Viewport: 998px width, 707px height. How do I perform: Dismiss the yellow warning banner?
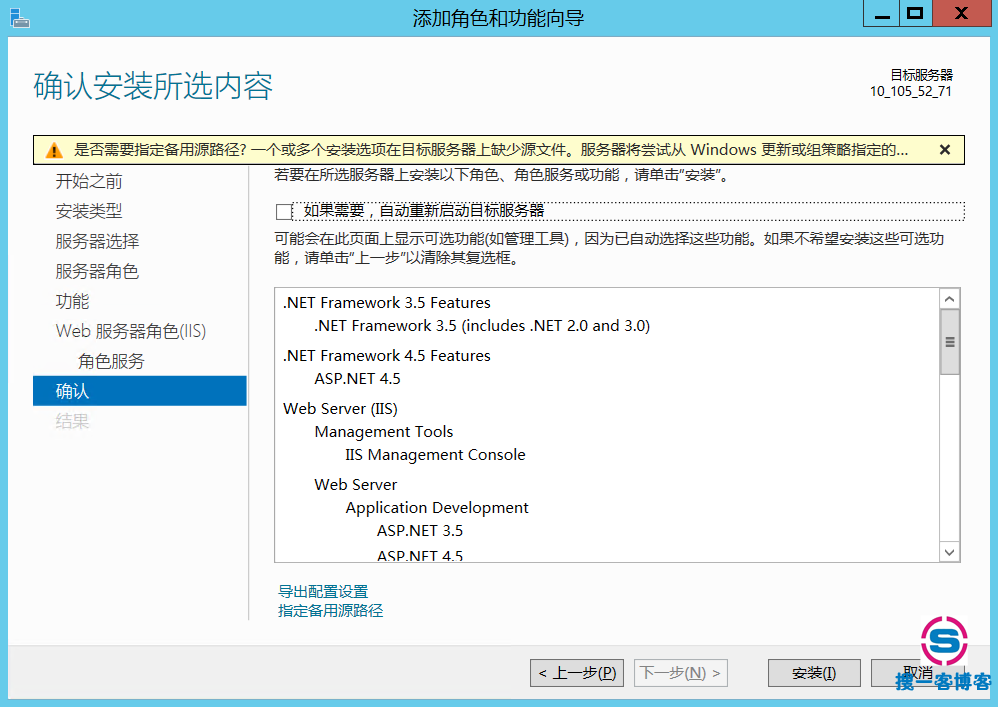coord(944,150)
